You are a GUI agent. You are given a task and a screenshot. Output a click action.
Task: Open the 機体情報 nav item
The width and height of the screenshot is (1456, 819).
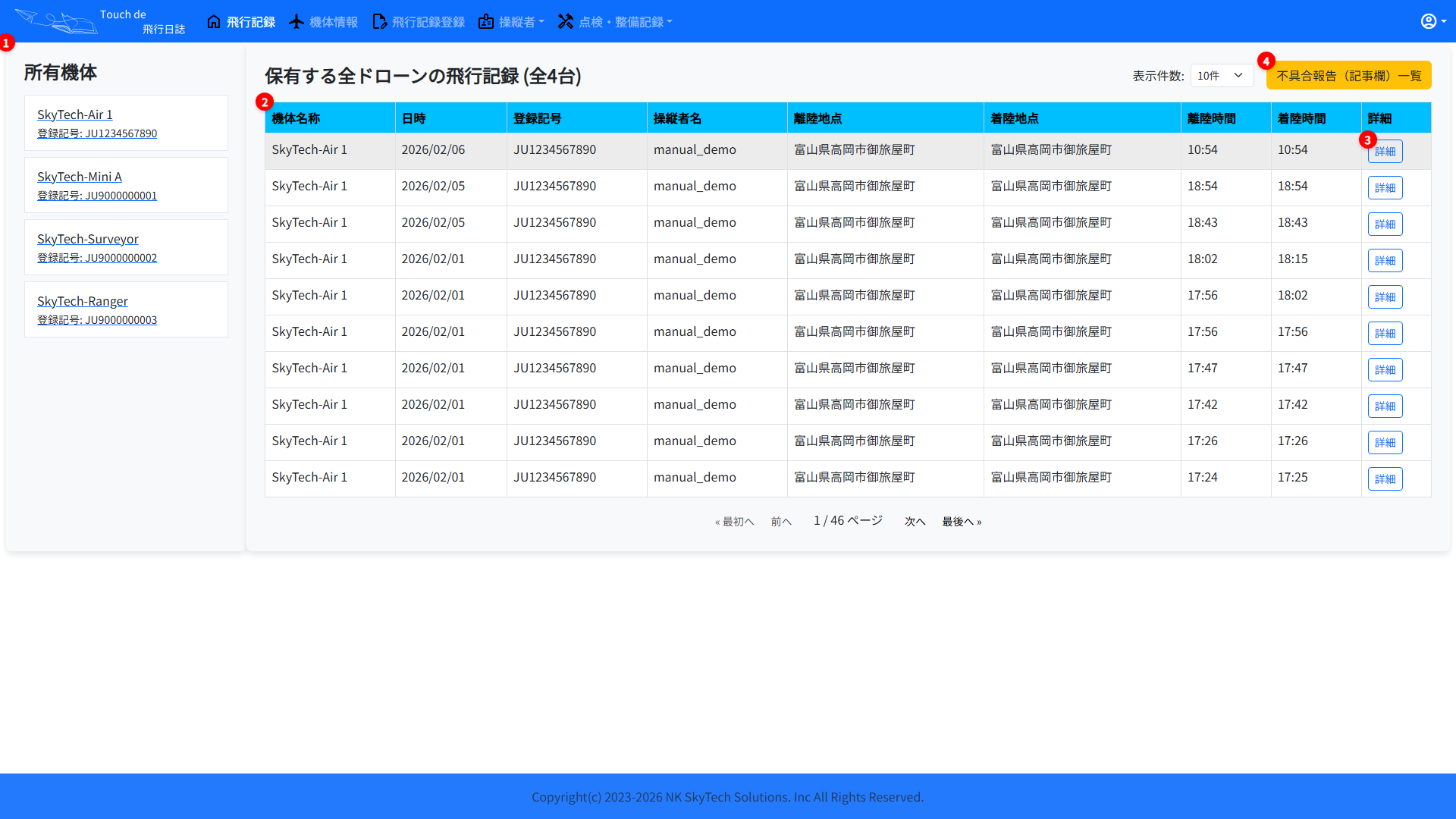(x=333, y=22)
